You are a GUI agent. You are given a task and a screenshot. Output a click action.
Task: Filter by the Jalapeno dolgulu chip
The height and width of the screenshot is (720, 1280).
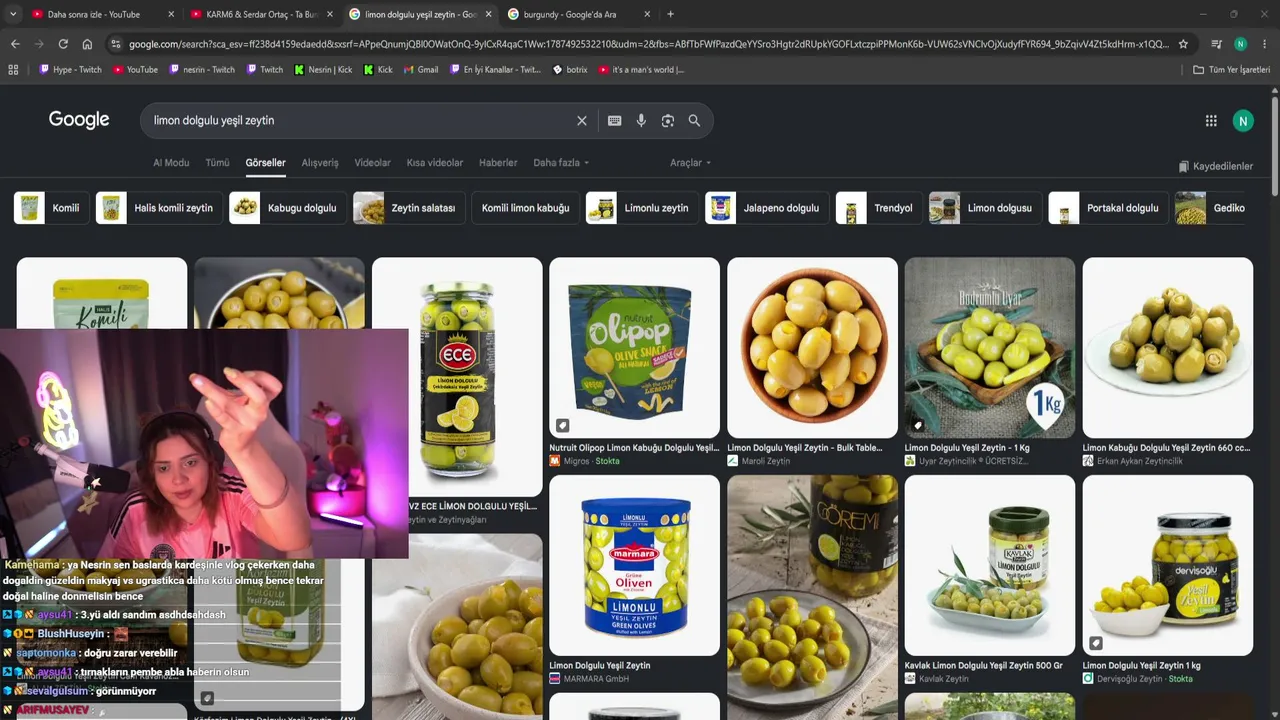coord(767,208)
